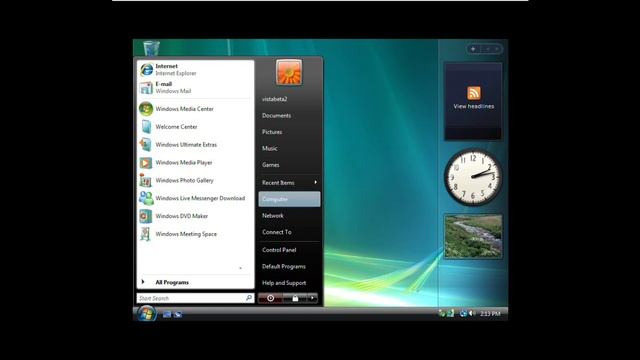The image size is (640, 360).
Task: Open Help and Support
Action: coord(289,283)
